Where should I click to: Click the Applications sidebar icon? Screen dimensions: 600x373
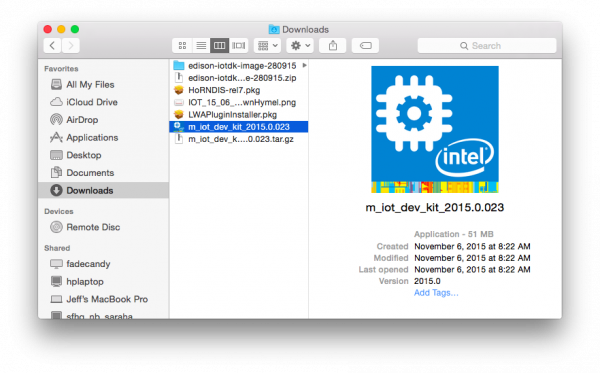pyautogui.click(x=56, y=137)
